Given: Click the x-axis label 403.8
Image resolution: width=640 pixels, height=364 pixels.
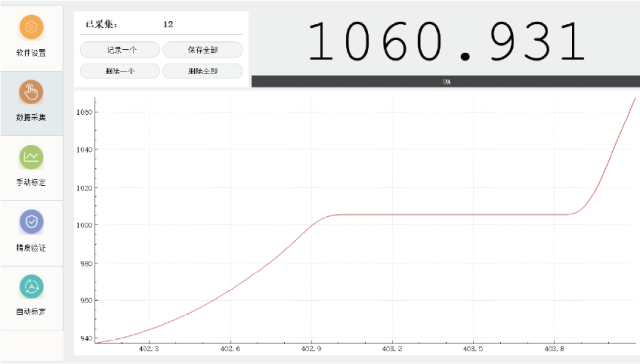Looking at the screenshot, I should click(x=554, y=349).
